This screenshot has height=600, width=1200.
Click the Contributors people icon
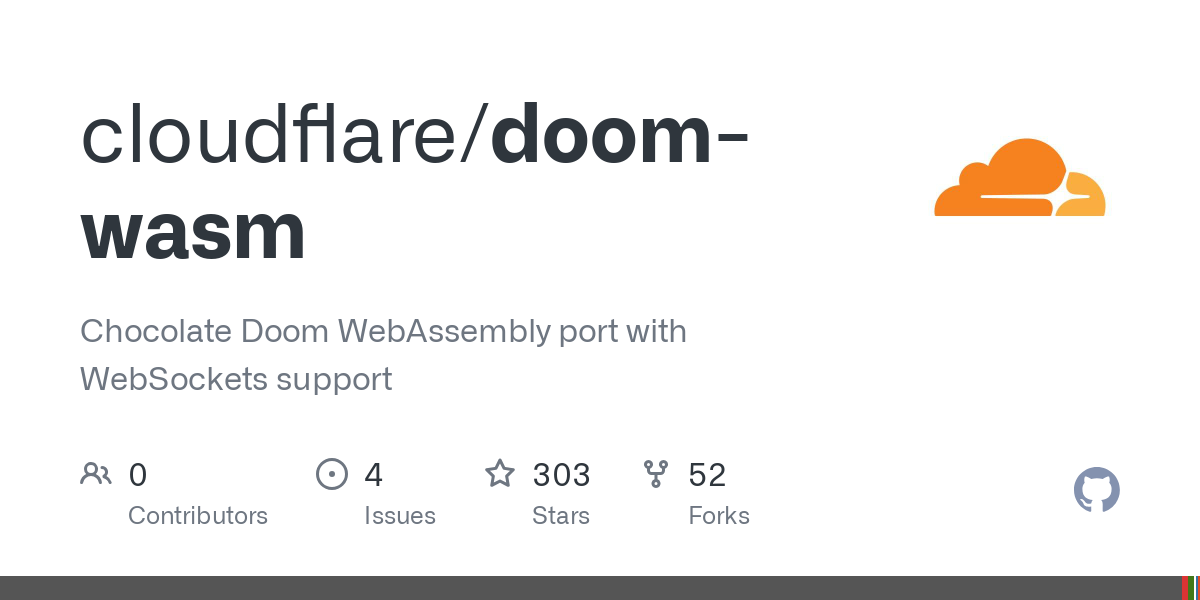pos(96,474)
